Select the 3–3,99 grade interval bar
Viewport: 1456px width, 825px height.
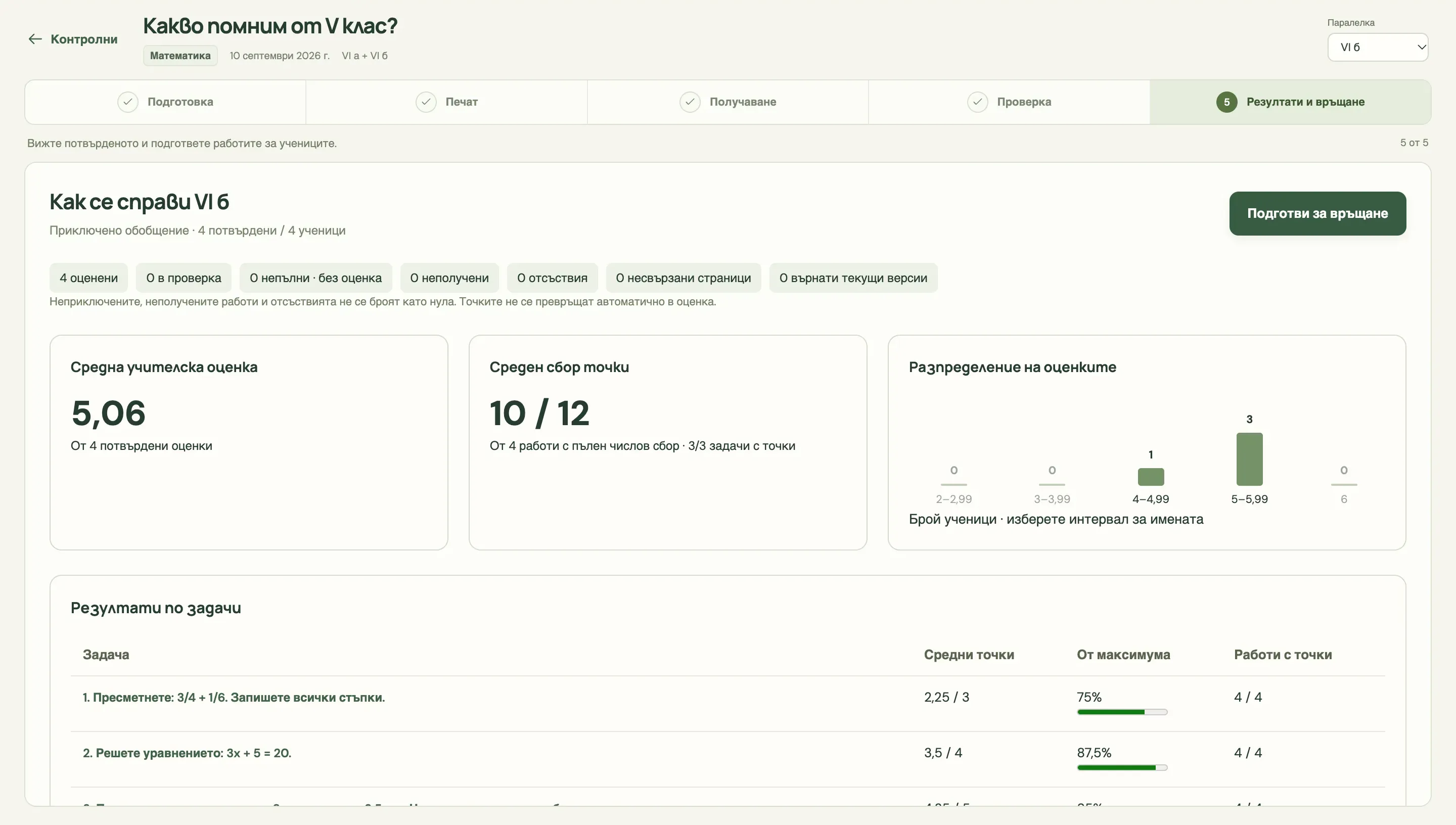click(x=1052, y=484)
